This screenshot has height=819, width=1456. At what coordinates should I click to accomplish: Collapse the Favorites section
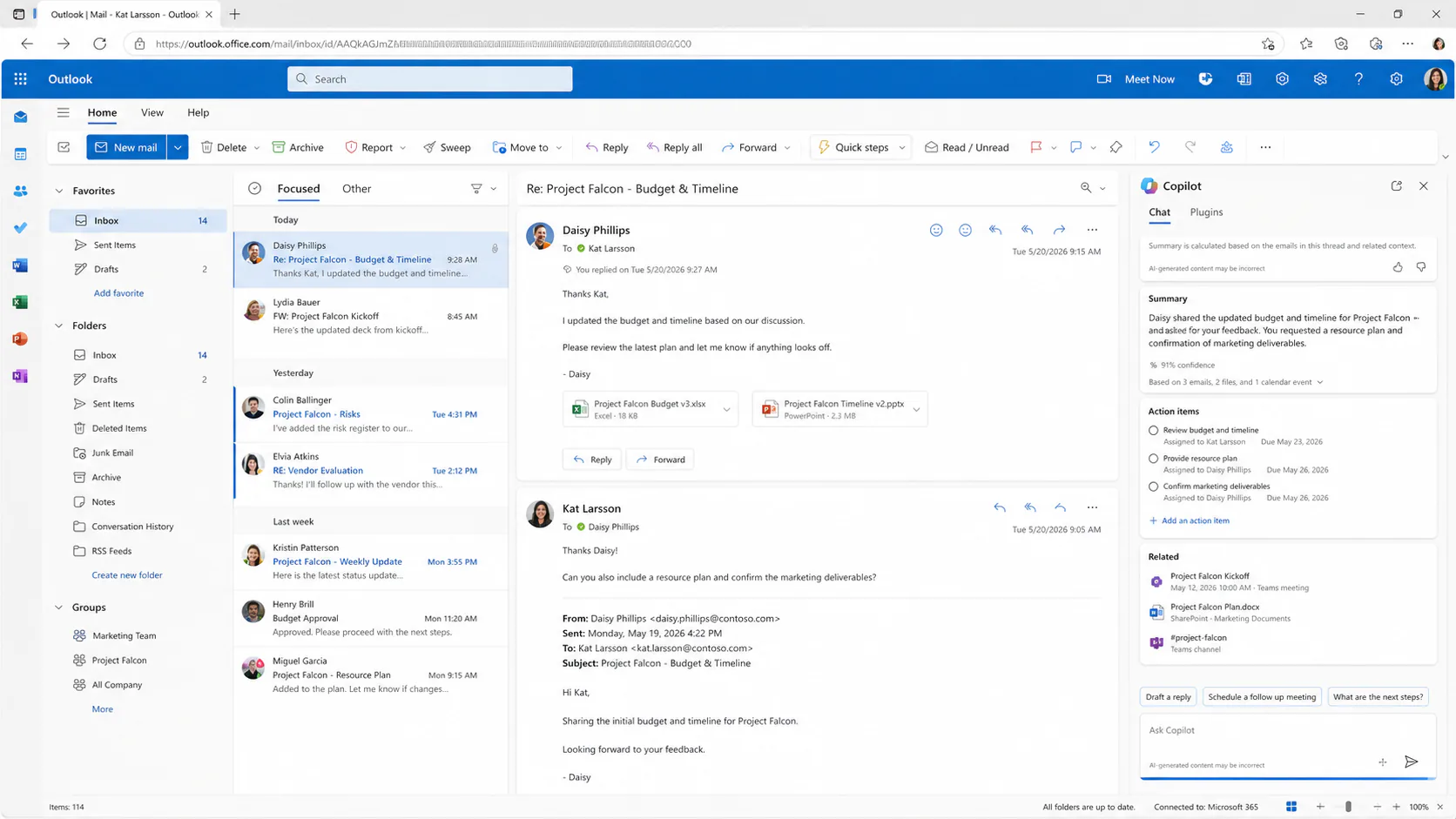[x=59, y=191]
